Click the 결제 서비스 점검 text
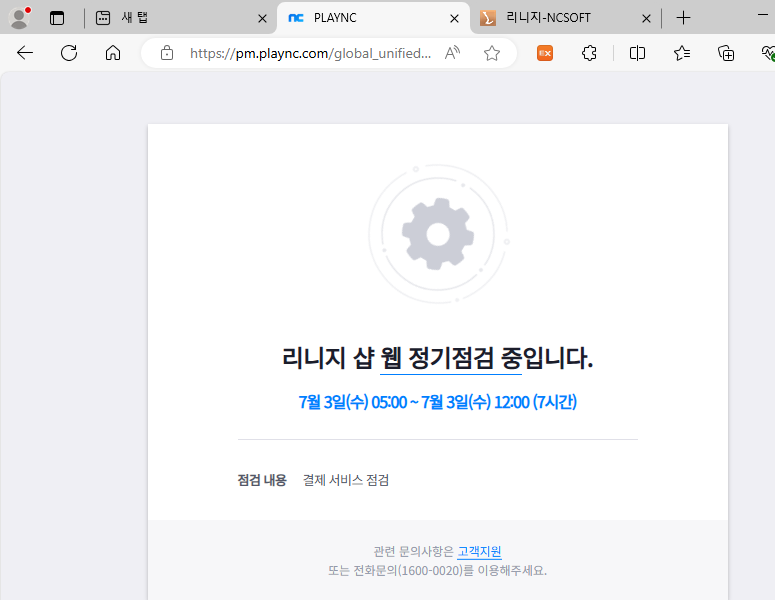This screenshot has width=775, height=600. click(346, 480)
